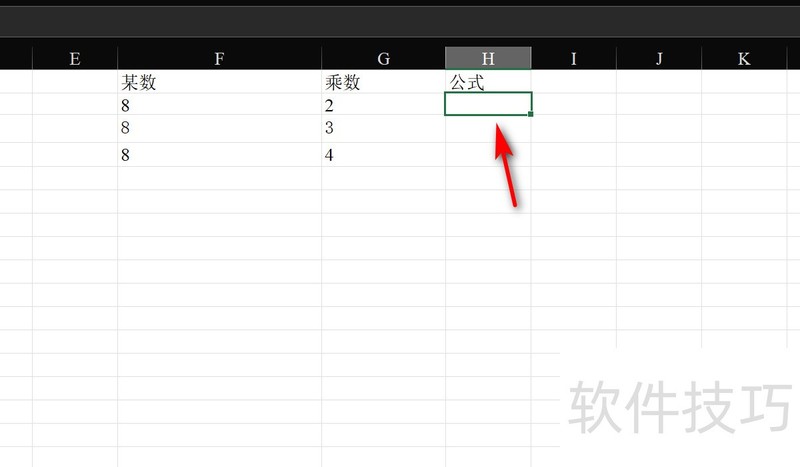
Task: Click the fill handle of selected cell
Action: click(530, 115)
